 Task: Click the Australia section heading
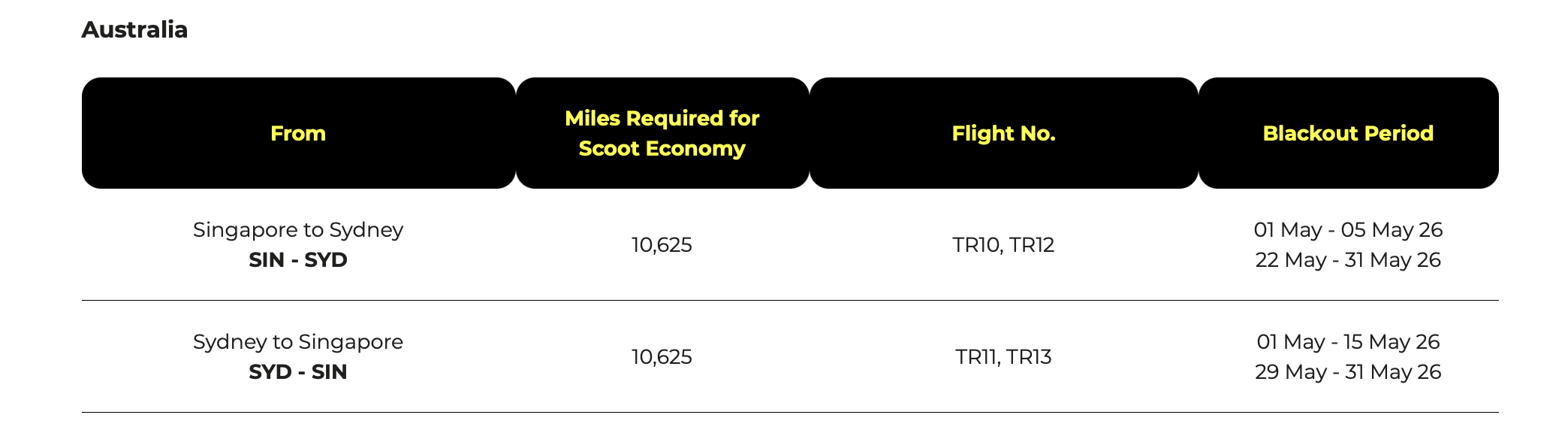tap(134, 30)
